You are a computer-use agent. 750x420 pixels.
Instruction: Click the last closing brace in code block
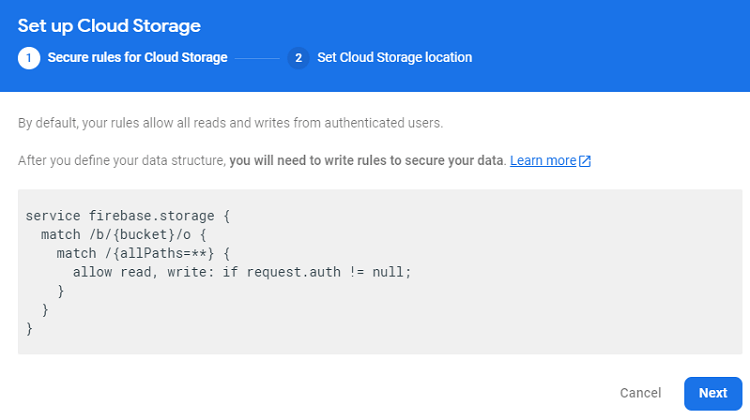(x=30, y=328)
